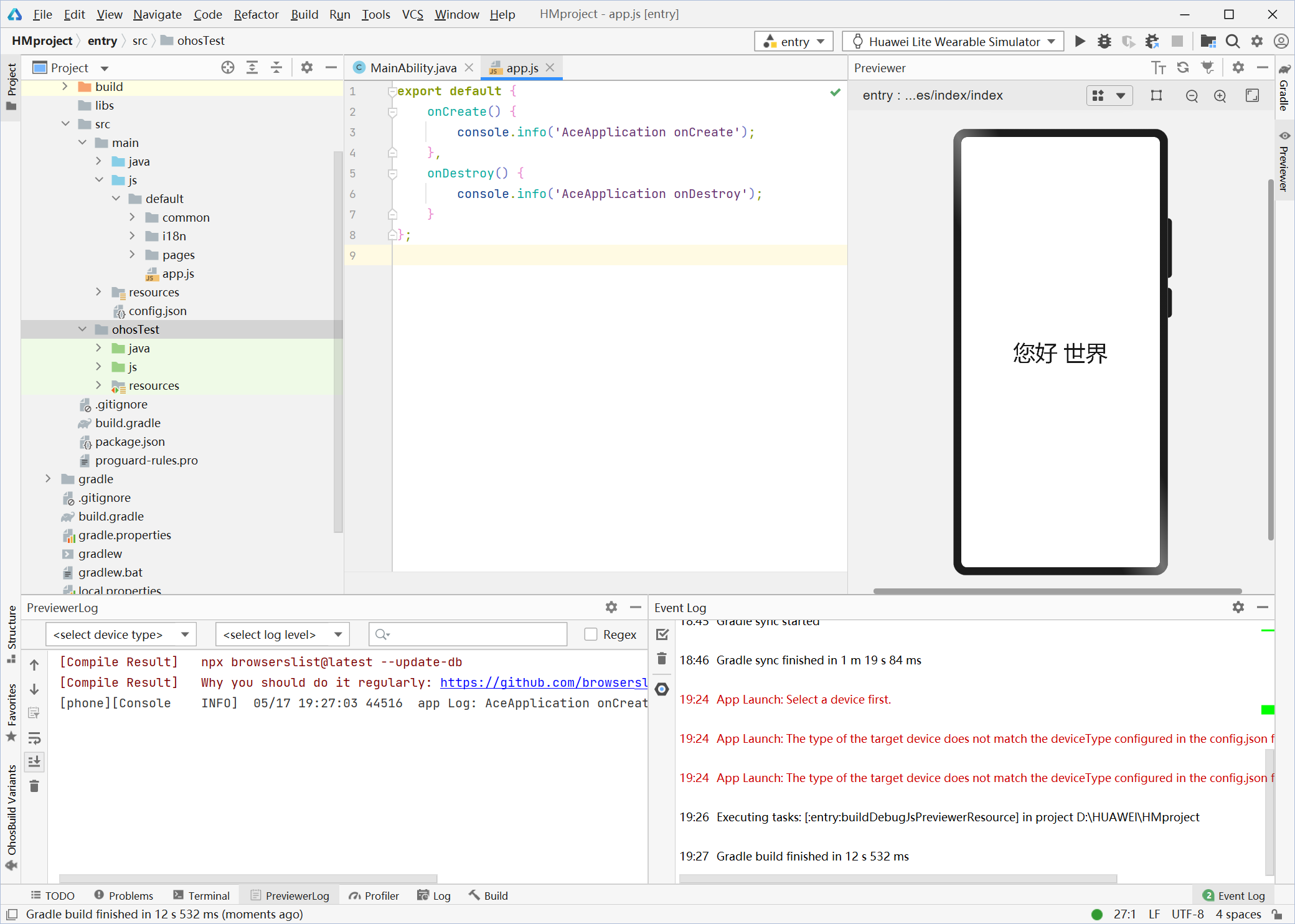Rotate the previewer device frame icon
Viewport: 1295px width, 924px height.
[1156, 95]
